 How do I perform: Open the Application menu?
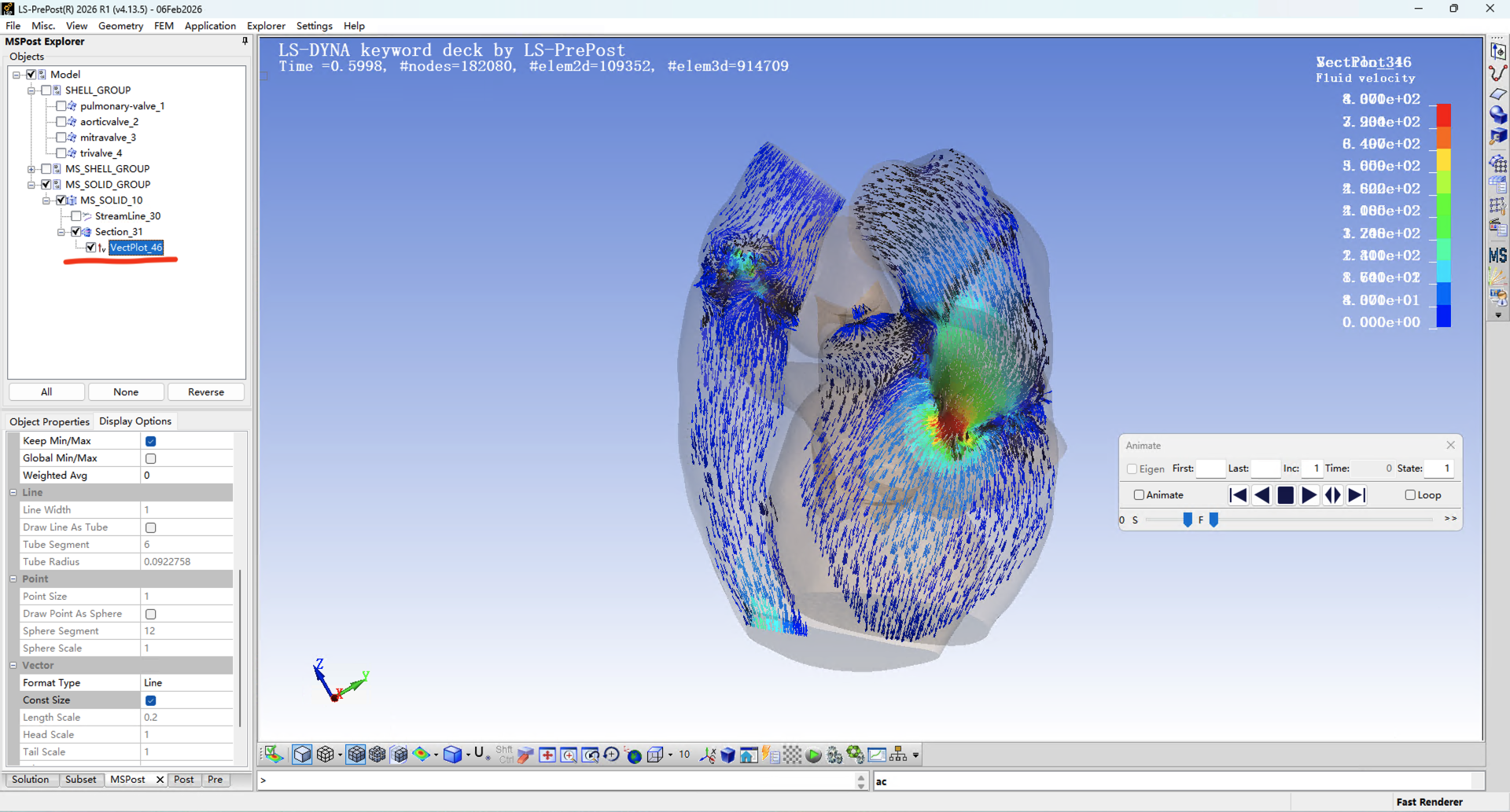(x=210, y=26)
